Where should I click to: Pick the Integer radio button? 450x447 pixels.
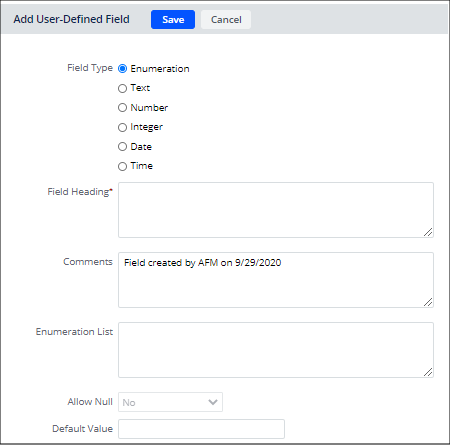tap(122, 127)
